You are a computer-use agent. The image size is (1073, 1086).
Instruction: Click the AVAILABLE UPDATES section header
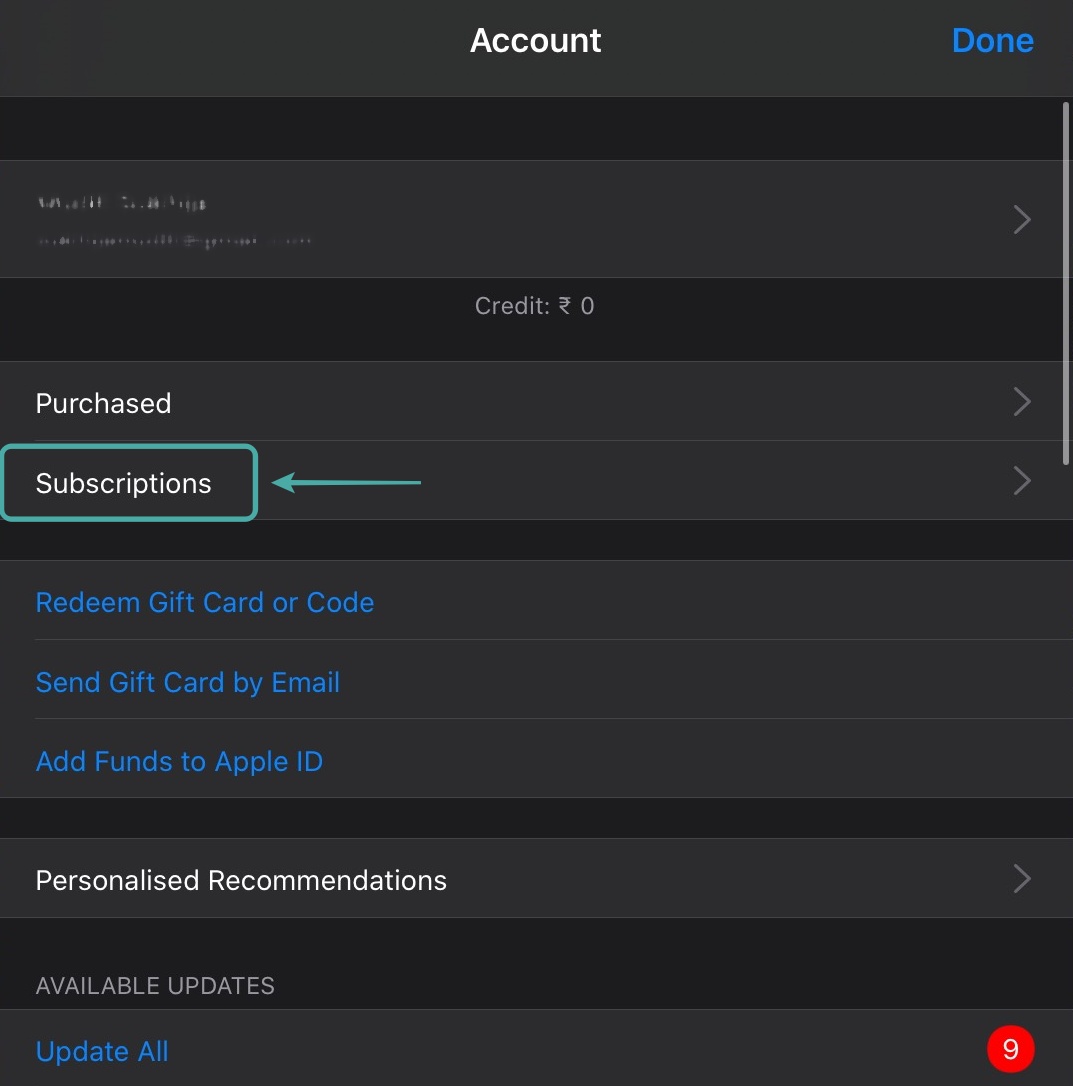(x=155, y=986)
